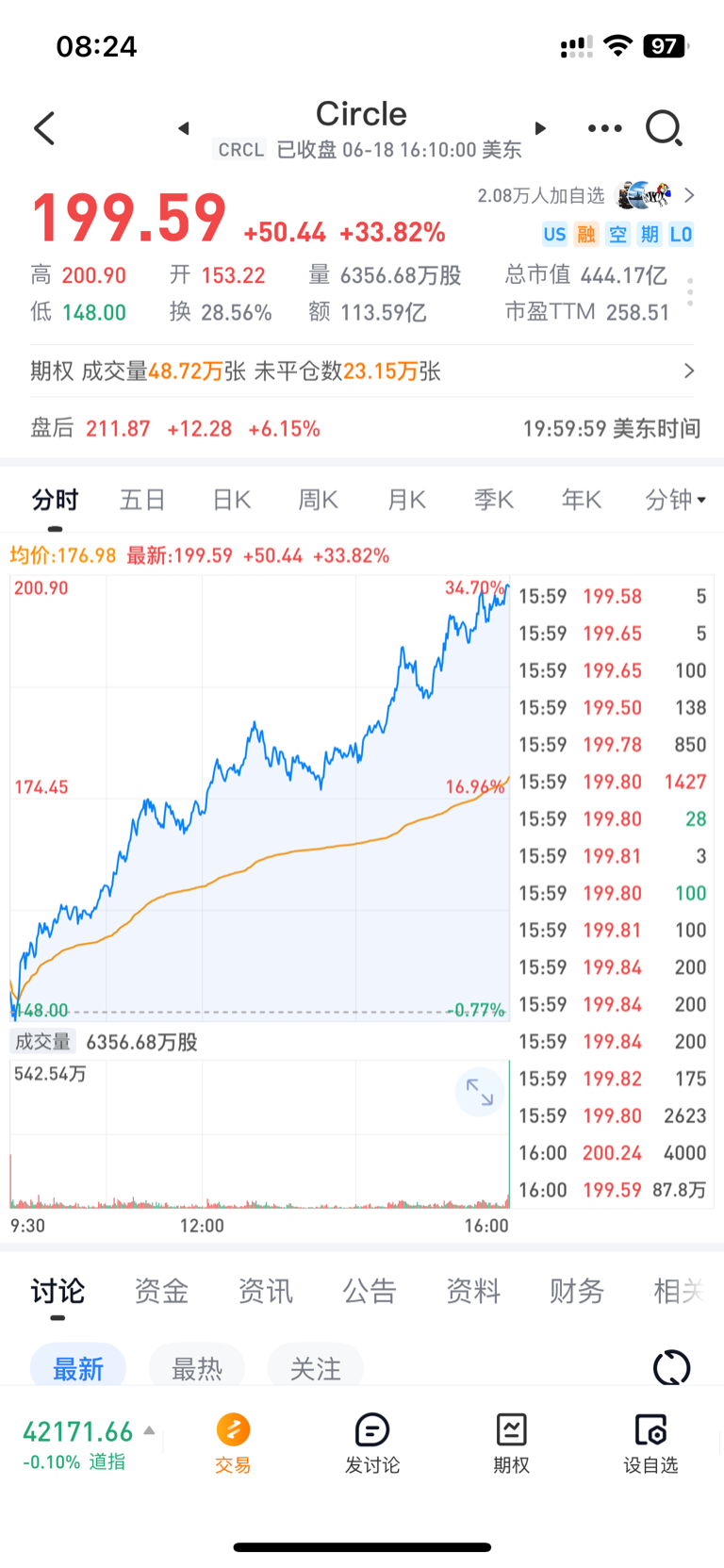Switch to 五日 chart tab
724x1568 pixels.
tap(142, 500)
